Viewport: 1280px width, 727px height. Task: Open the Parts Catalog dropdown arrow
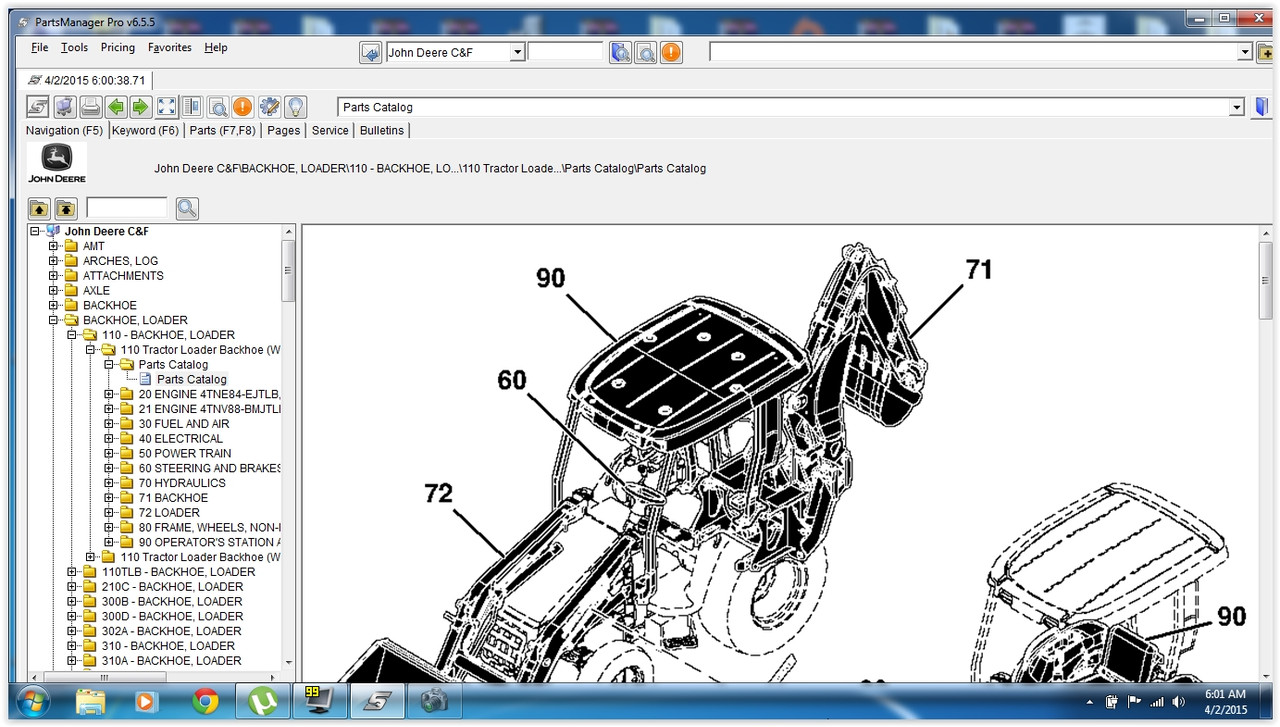click(1237, 107)
